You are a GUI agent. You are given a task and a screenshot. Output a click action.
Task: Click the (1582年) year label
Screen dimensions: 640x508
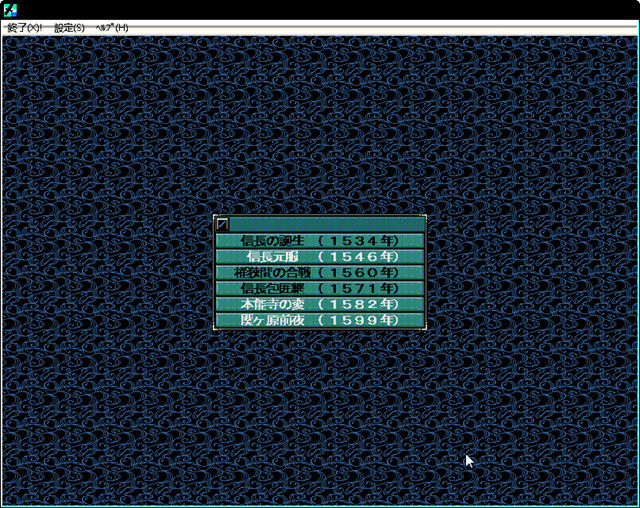(358, 304)
